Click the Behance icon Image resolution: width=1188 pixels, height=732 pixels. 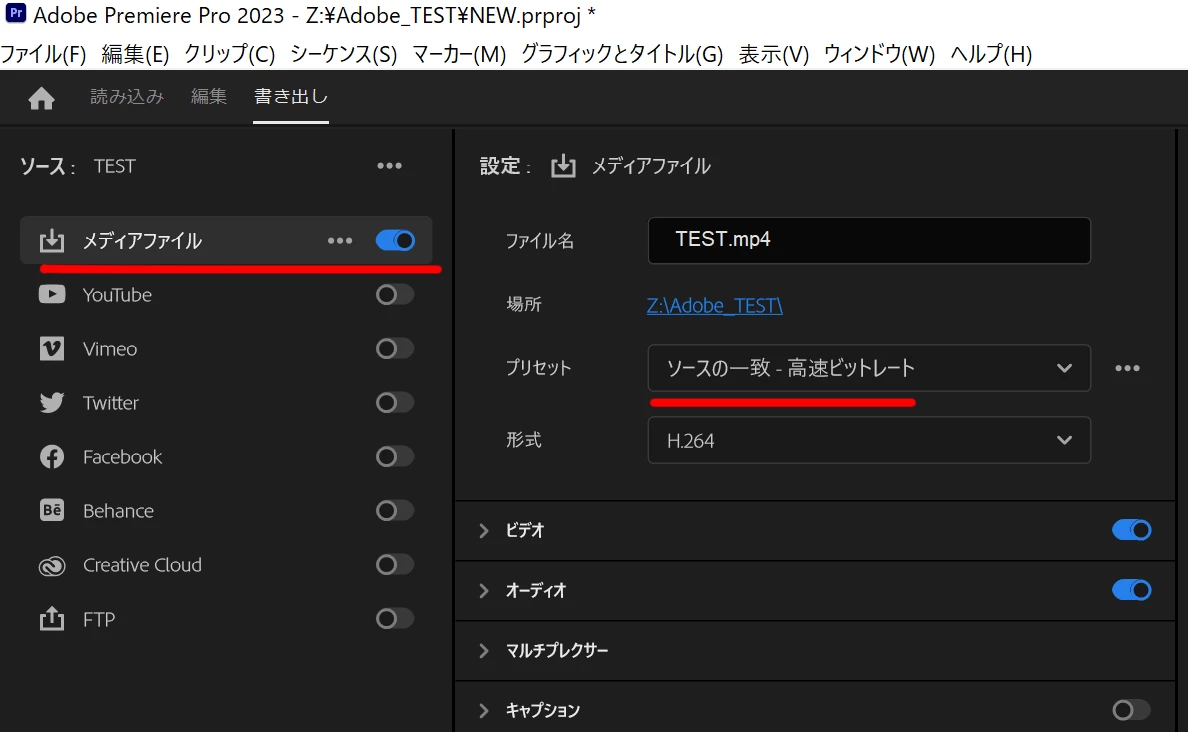click(52, 510)
